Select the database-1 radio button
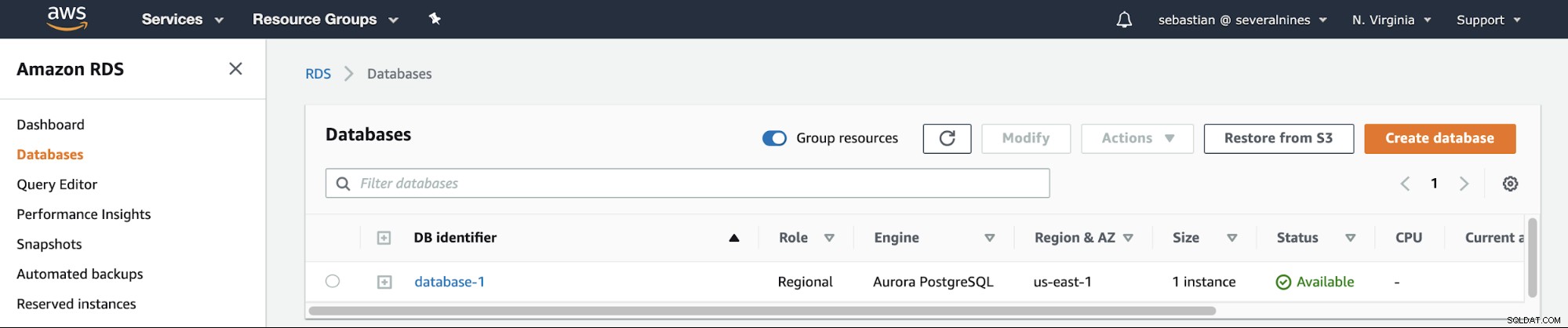This screenshot has width=1568, height=328. (333, 281)
